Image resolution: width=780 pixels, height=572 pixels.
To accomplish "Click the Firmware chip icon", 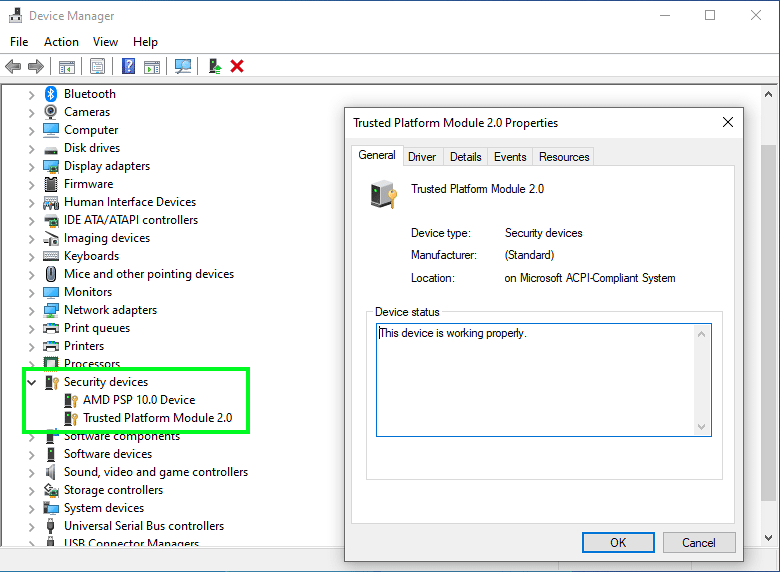I will [x=51, y=184].
